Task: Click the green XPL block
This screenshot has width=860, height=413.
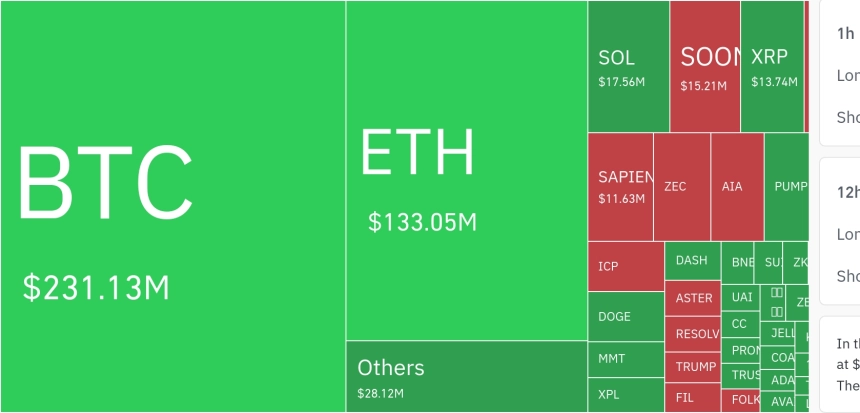Action: (625, 395)
